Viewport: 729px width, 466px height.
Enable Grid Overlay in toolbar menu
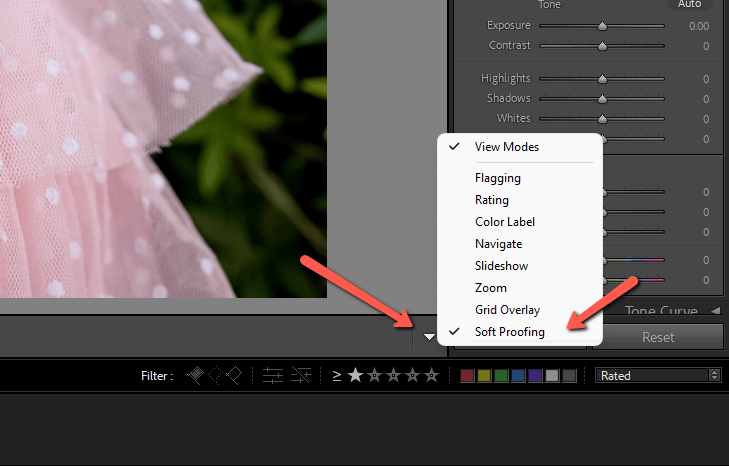[x=520, y=310]
